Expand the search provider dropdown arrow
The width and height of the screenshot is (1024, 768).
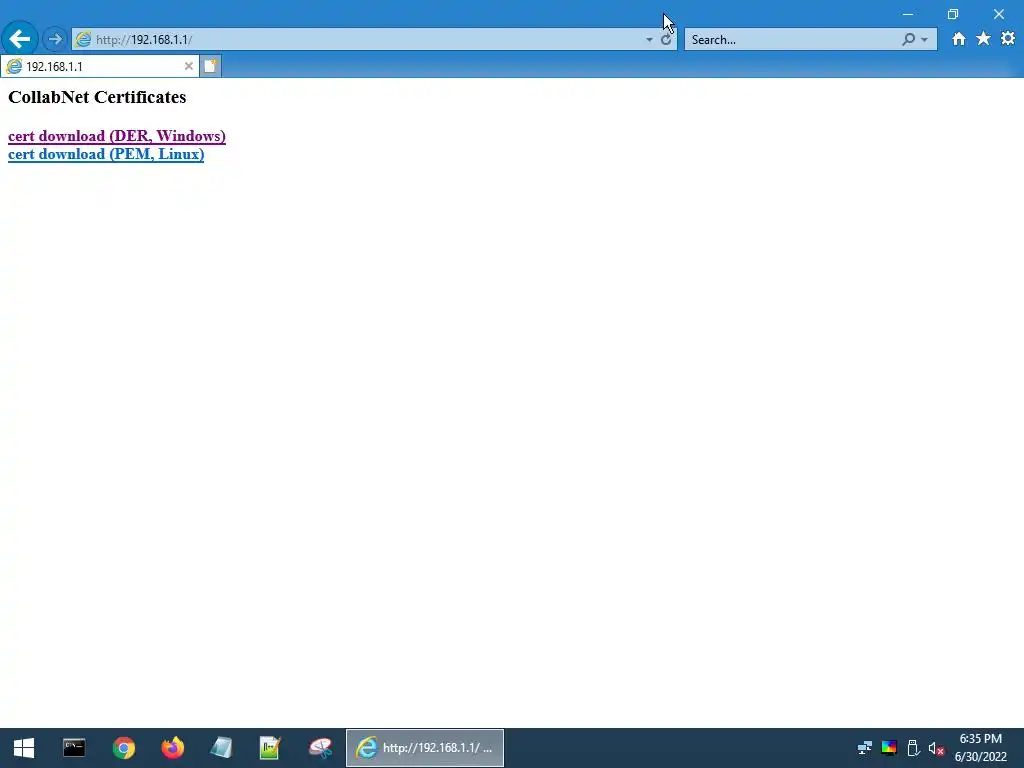point(924,40)
